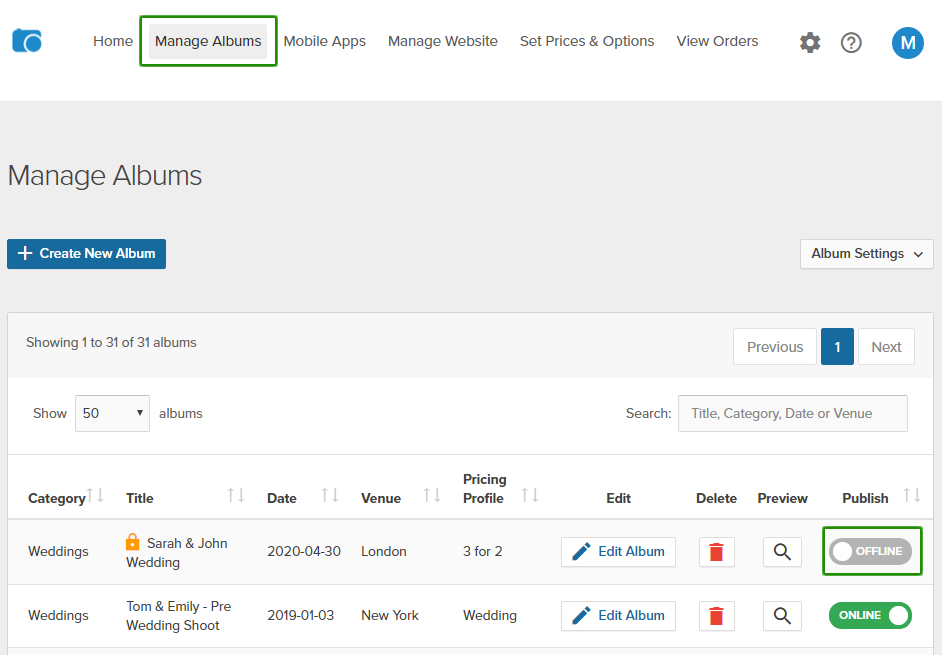The height and width of the screenshot is (655, 942).
Task: Toggle Sarah & John Wedding from offline
Action: (x=870, y=552)
